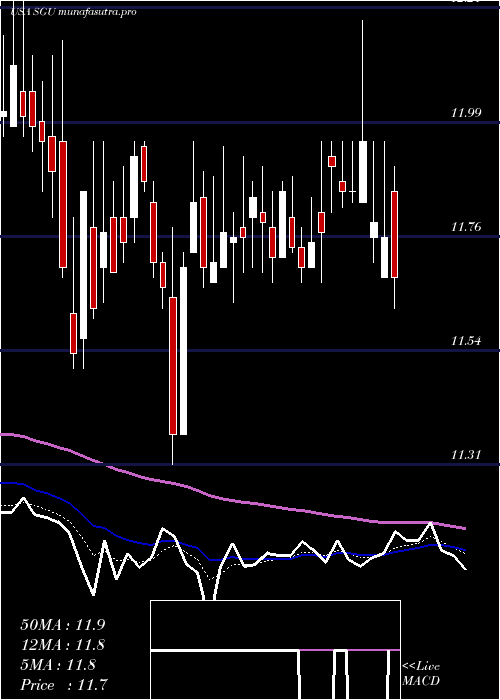
Task: Click the 'Price : 11.7' readout
Action: (x=63, y=684)
